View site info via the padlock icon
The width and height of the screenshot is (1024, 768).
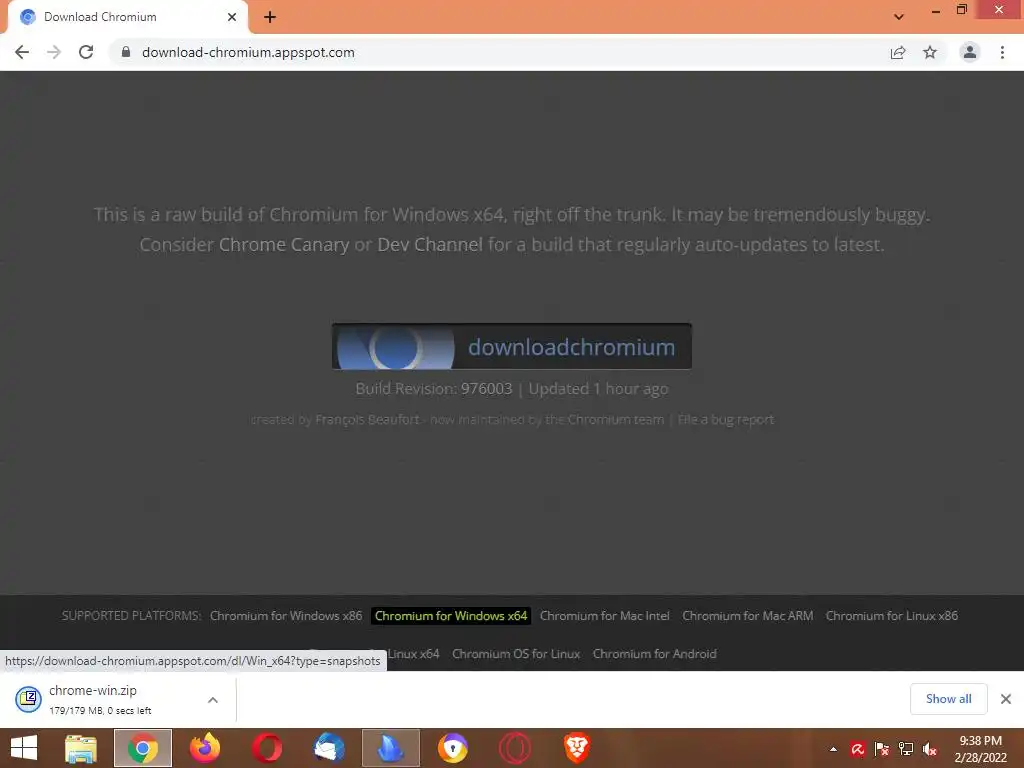[x=126, y=52]
